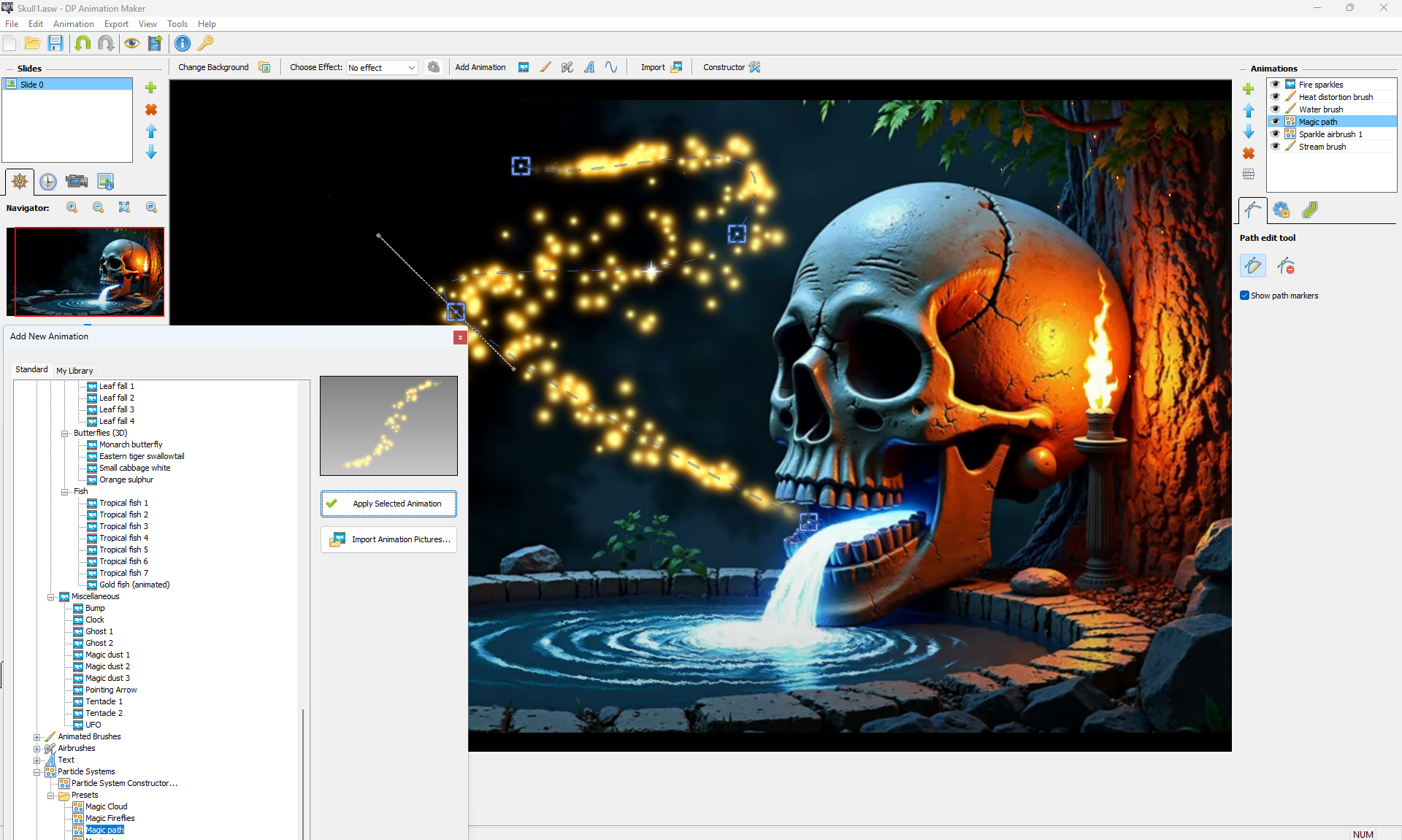The width and height of the screenshot is (1402, 840).
Task: Click the zoom in magnifier in Navigator
Action: pyautogui.click(x=72, y=207)
